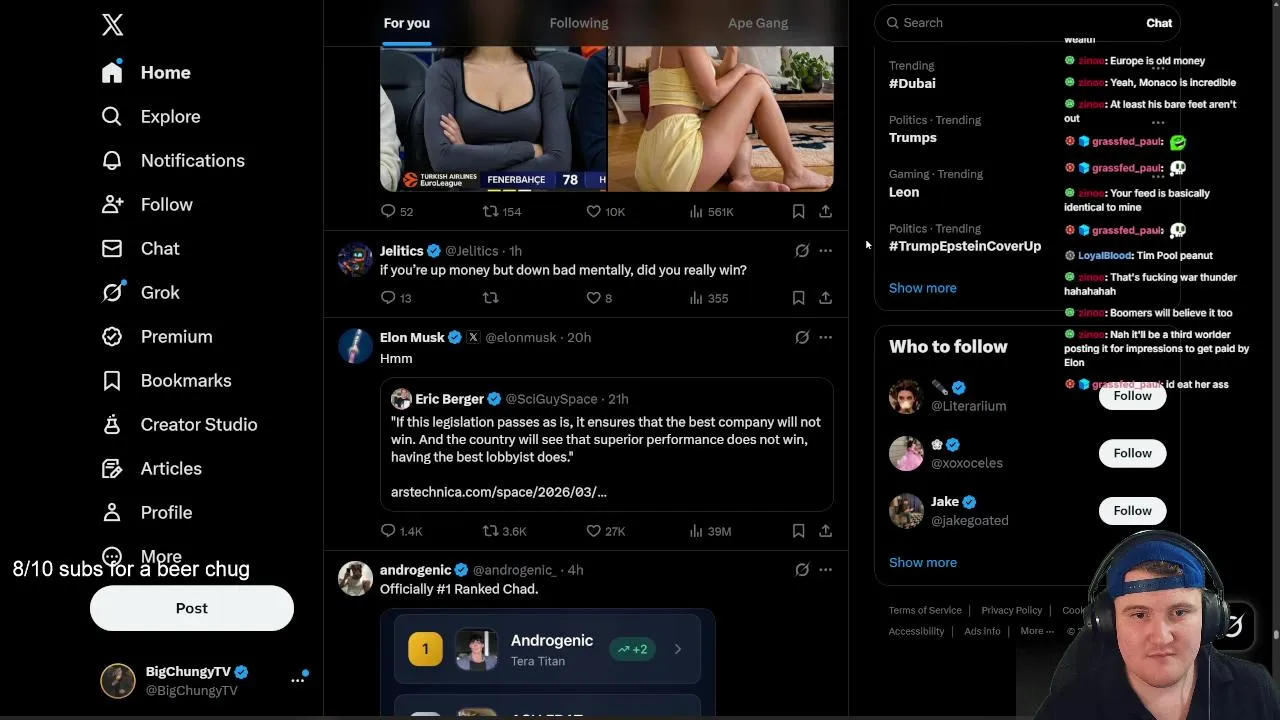View analytics of 561K views post
Viewport: 1280px width, 720px height.
(x=711, y=211)
